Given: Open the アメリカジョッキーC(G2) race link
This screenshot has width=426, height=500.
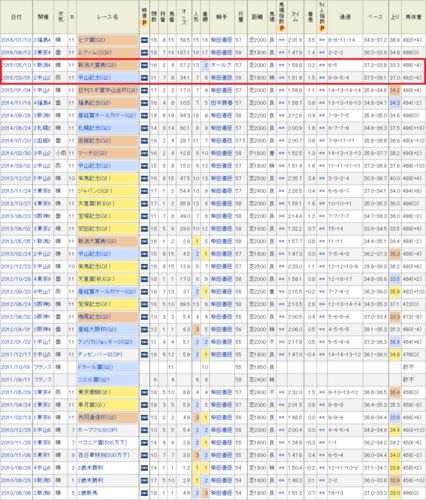Looking at the screenshot, I should click(105, 342).
